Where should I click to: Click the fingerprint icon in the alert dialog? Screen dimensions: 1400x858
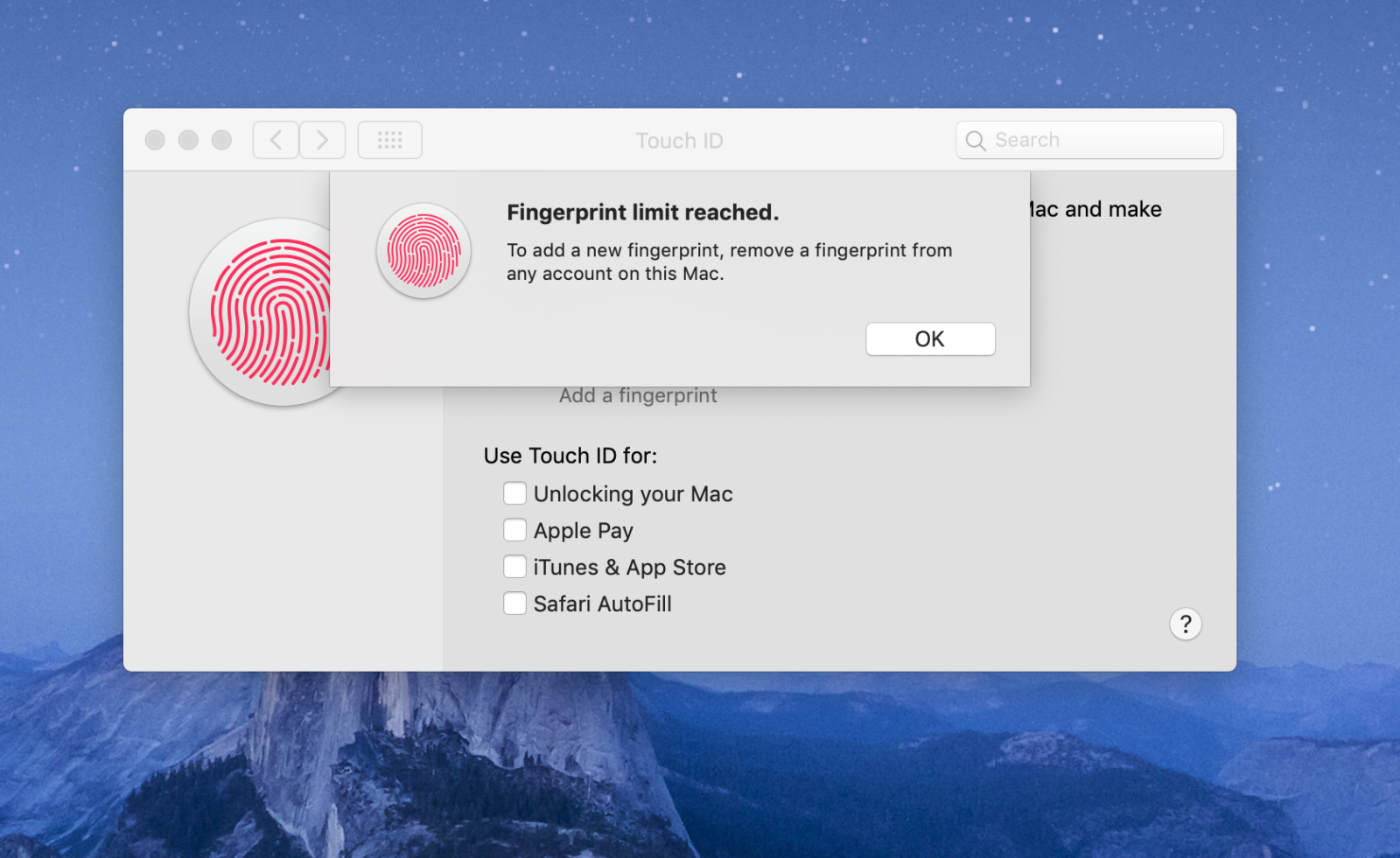[x=424, y=251]
